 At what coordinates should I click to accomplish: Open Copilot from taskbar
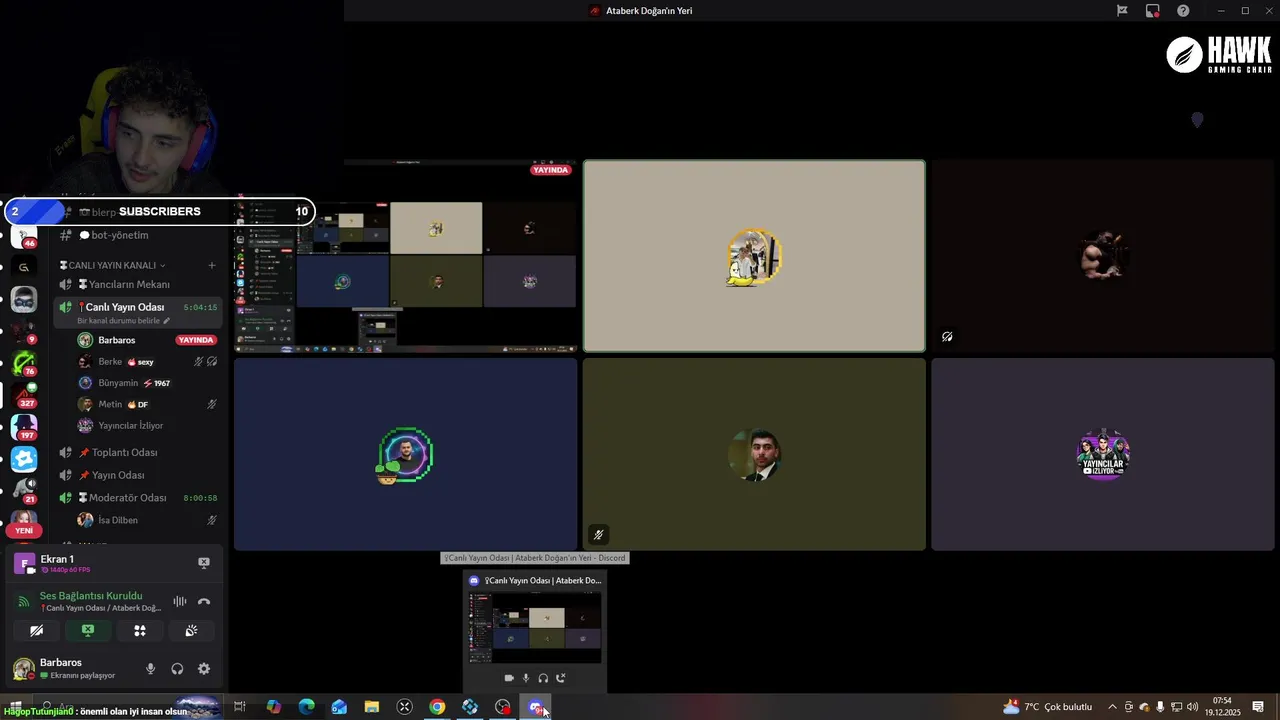(273, 707)
